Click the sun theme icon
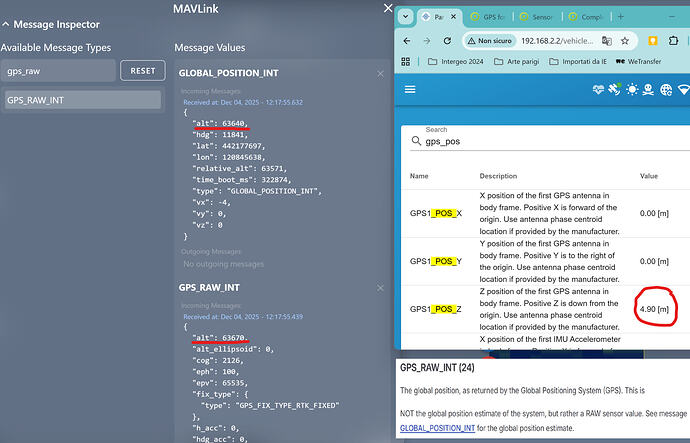Image resolution: width=690 pixels, height=443 pixels. pyautogui.click(x=631, y=89)
